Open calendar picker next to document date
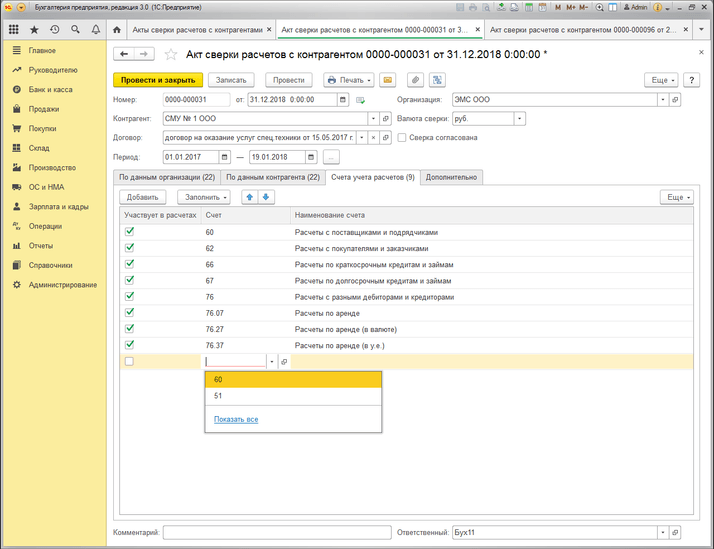Viewport: 714px width, 549px height. (x=343, y=100)
